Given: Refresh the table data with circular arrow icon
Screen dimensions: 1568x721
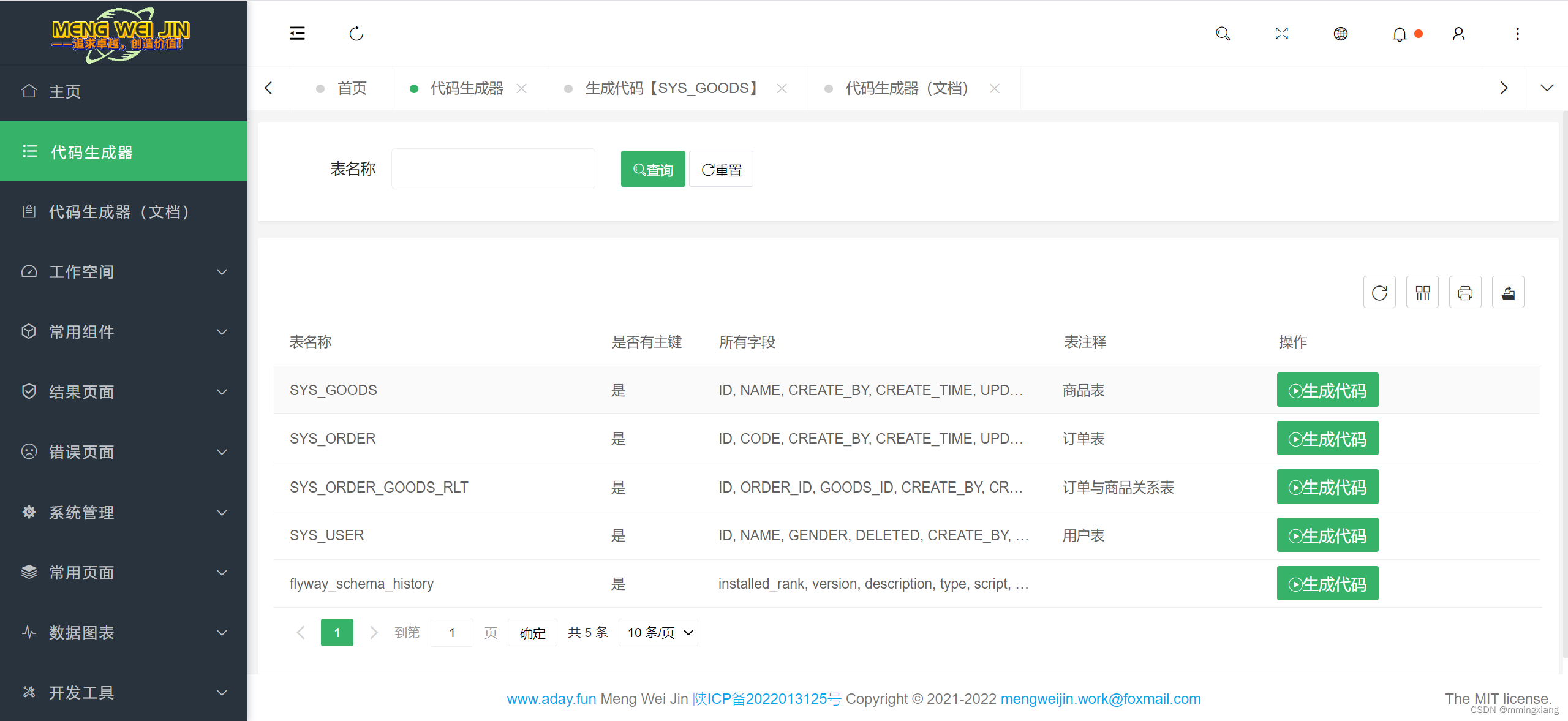Looking at the screenshot, I should [1379, 292].
